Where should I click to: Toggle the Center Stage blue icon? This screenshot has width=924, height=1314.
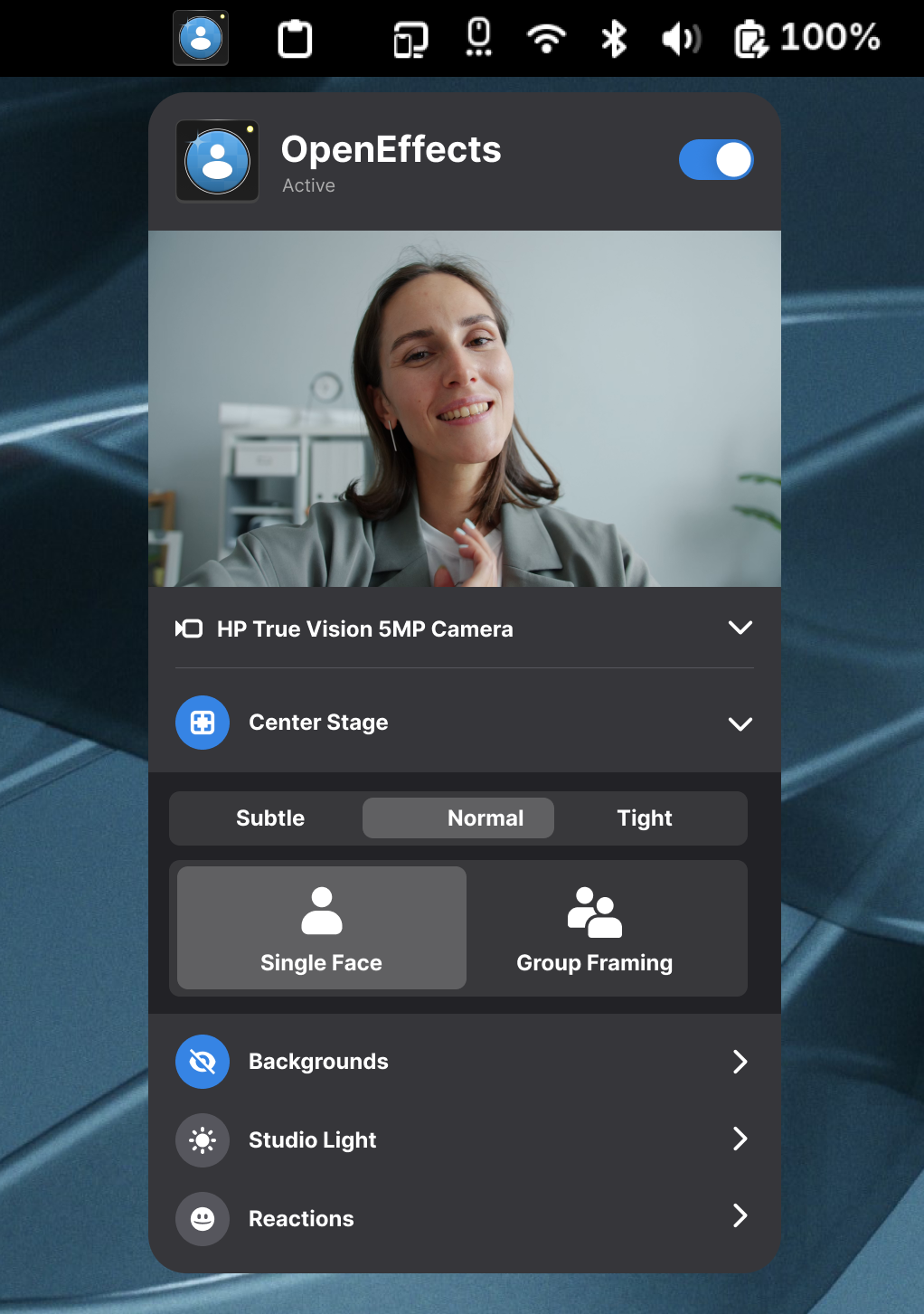pos(203,723)
